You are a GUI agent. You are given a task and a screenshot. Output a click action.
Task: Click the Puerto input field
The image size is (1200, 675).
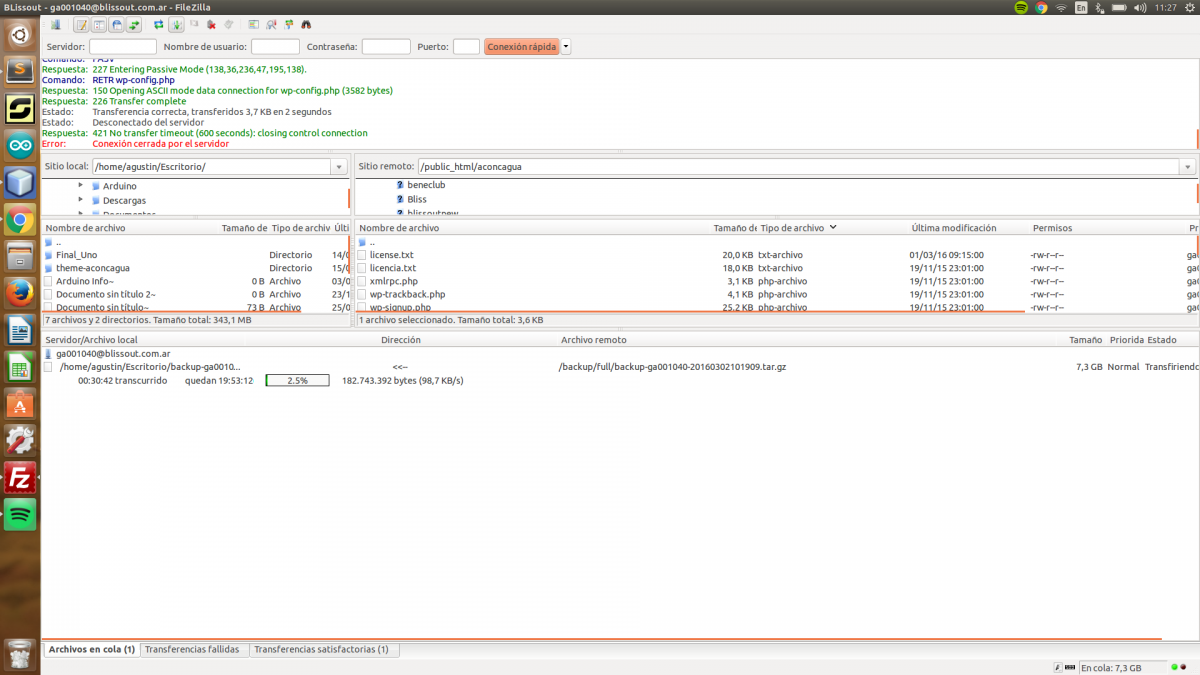(466, 46)
